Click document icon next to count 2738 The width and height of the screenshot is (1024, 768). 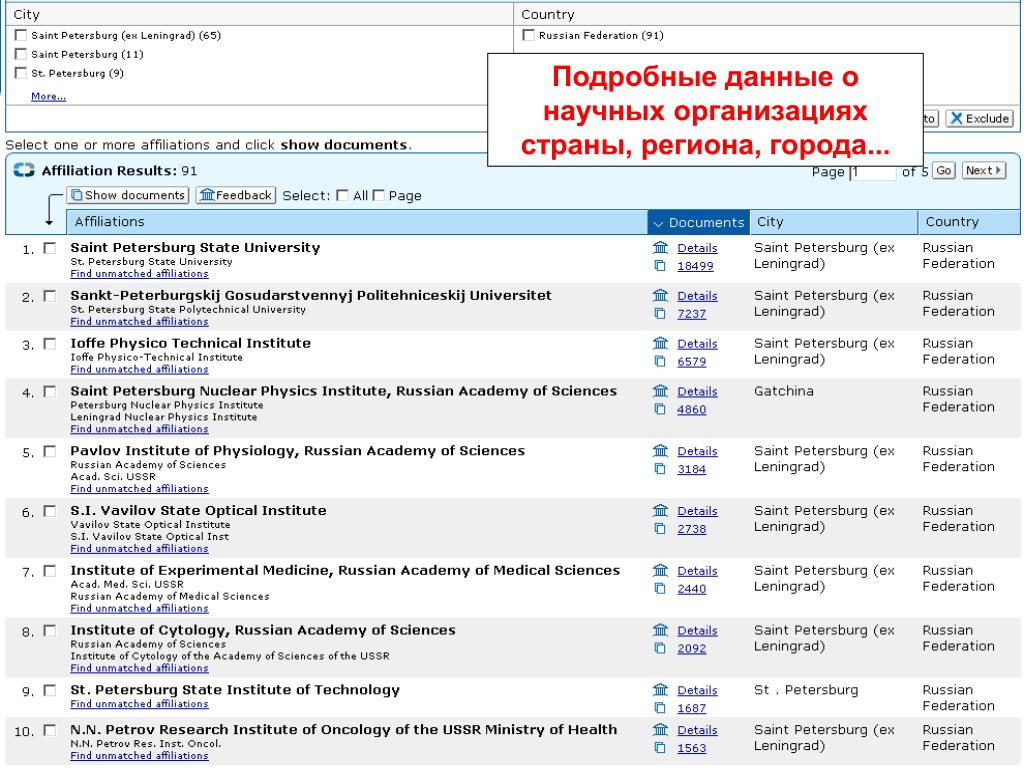[x=660, y=528]
